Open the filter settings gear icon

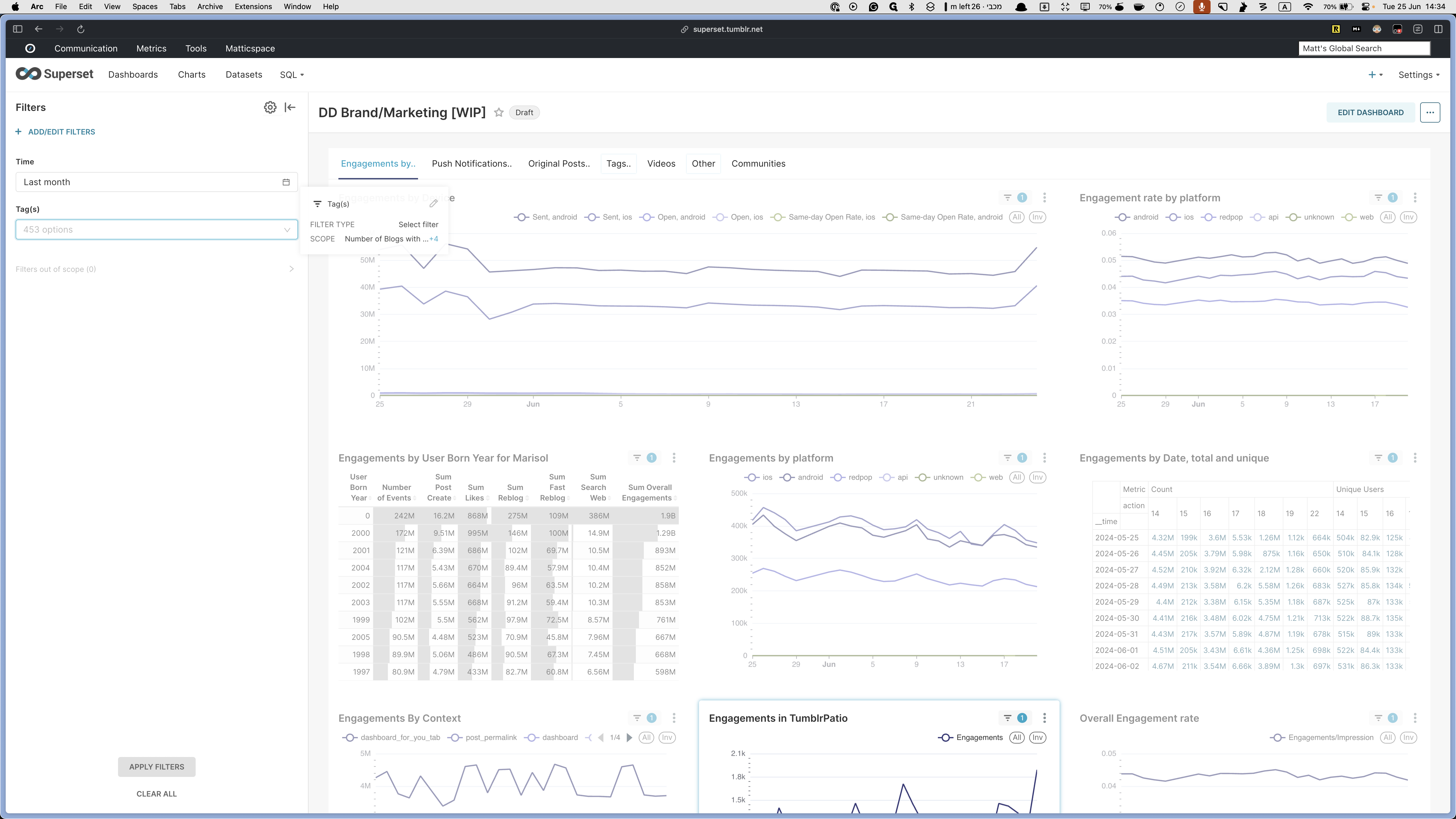tap(270, 107)
